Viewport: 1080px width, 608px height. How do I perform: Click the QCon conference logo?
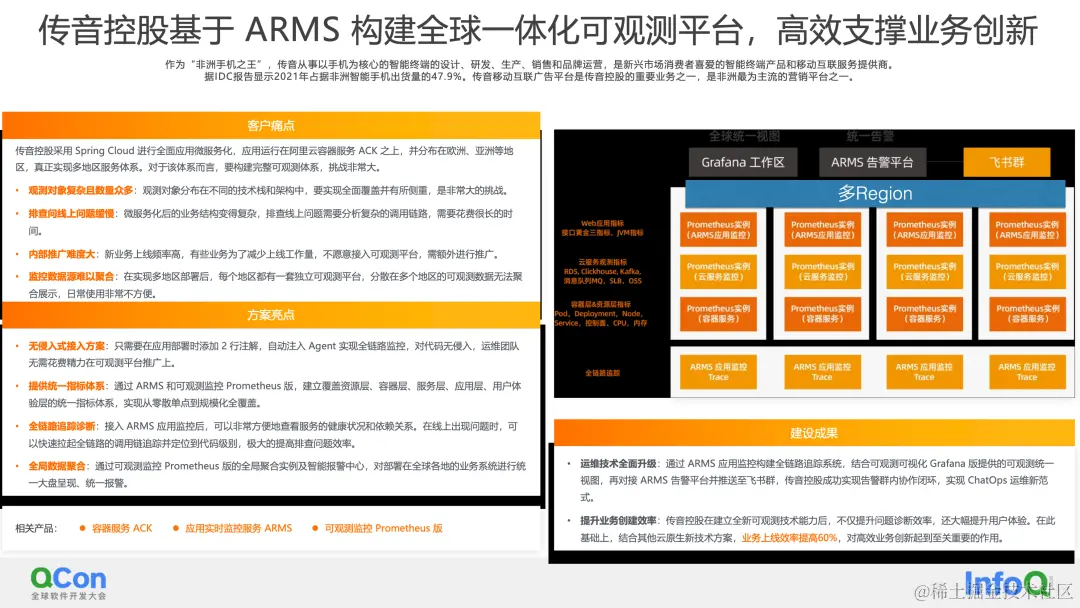point(67,578)
